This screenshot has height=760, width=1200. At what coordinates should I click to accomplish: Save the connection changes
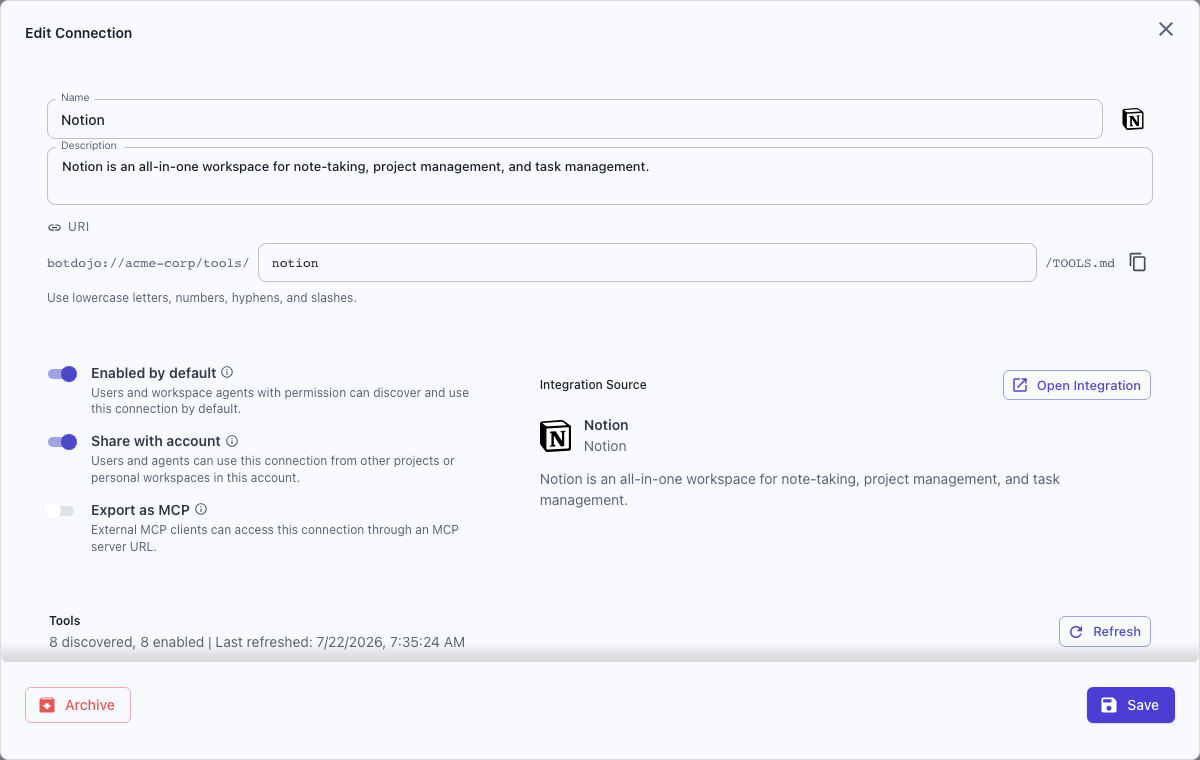[1131, 705]
